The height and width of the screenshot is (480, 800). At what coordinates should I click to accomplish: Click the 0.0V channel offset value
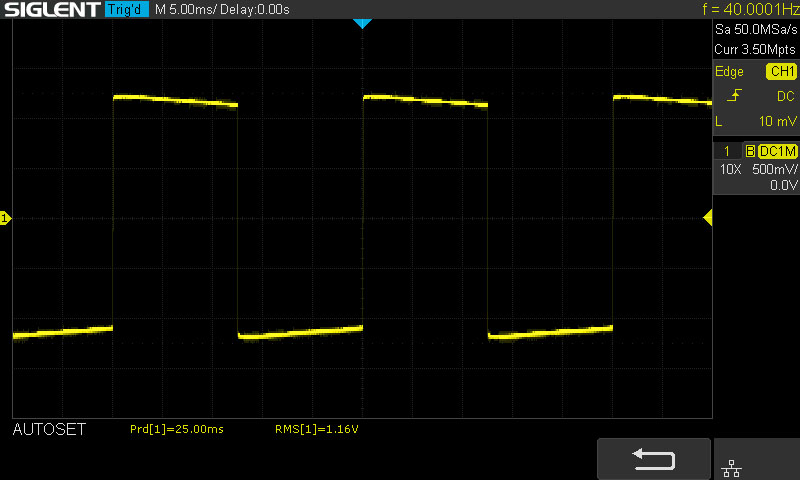tap(783, 185)
